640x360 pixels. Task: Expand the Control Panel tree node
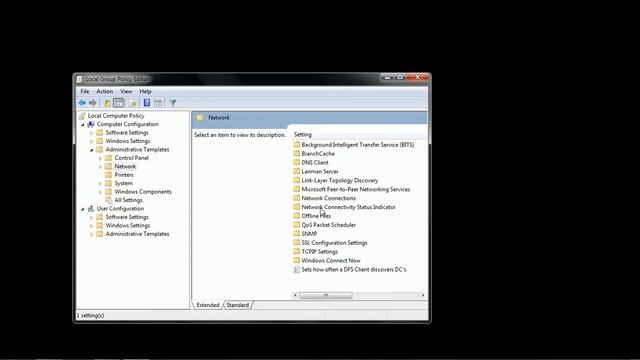(100, 158)
